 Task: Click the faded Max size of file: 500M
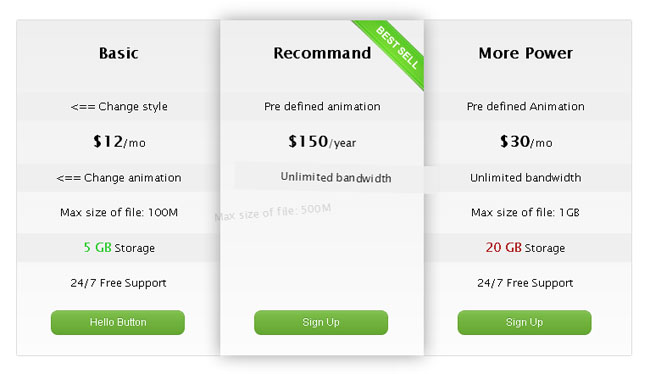272,212
